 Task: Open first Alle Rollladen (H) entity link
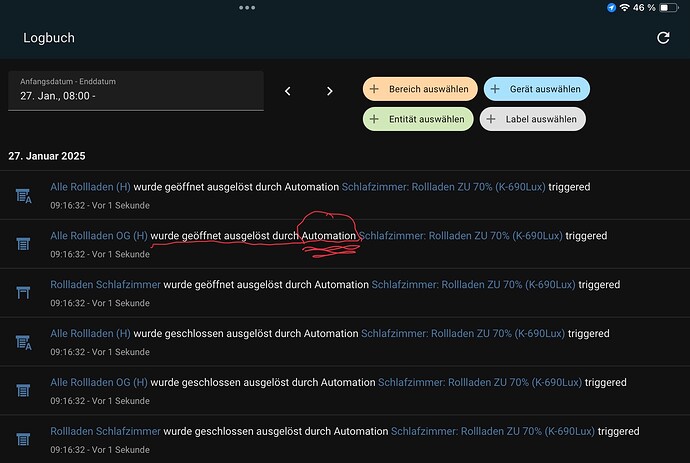point(90,187)
